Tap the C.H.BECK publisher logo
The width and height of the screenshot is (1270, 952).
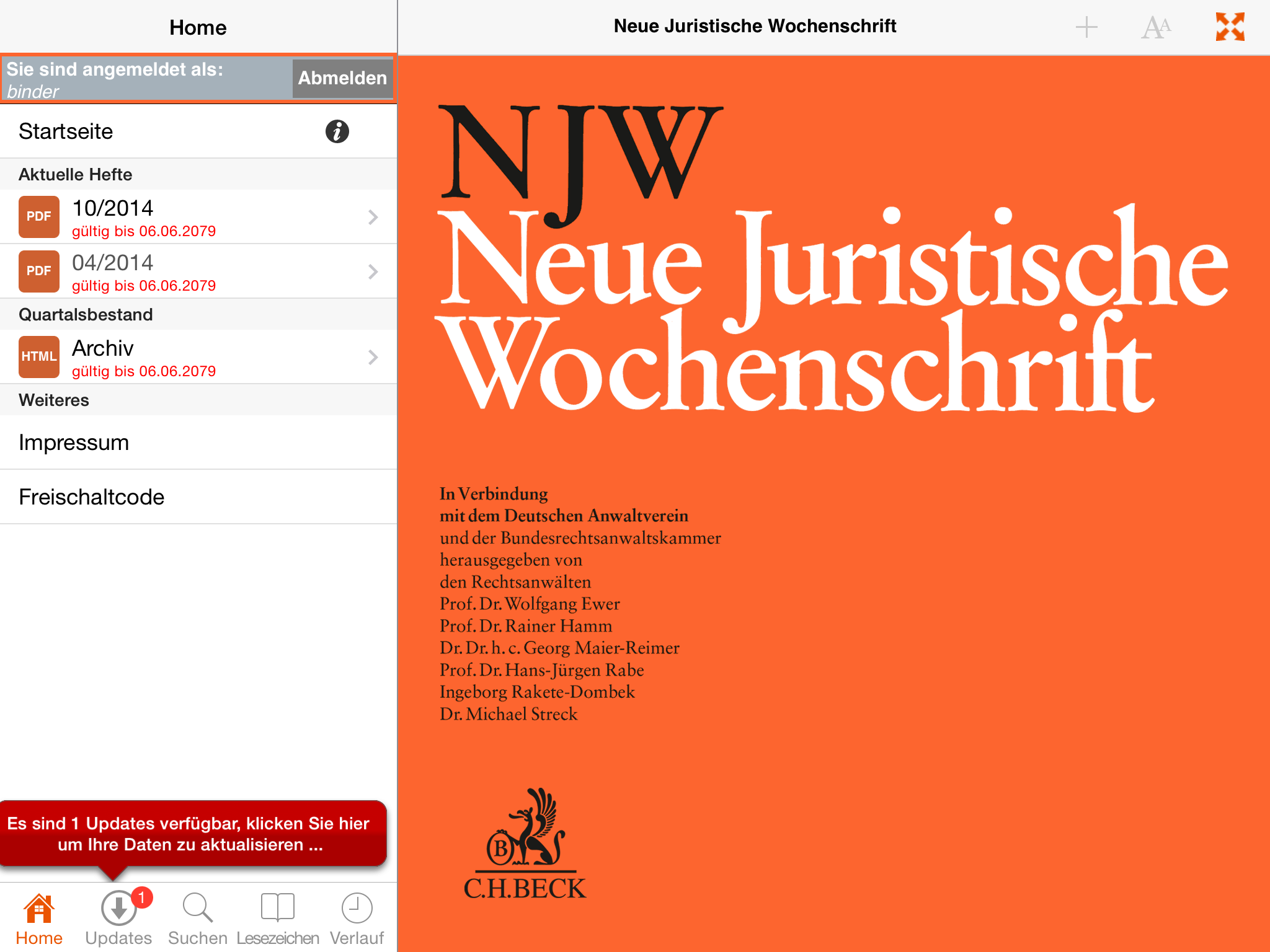click(525, 844)
